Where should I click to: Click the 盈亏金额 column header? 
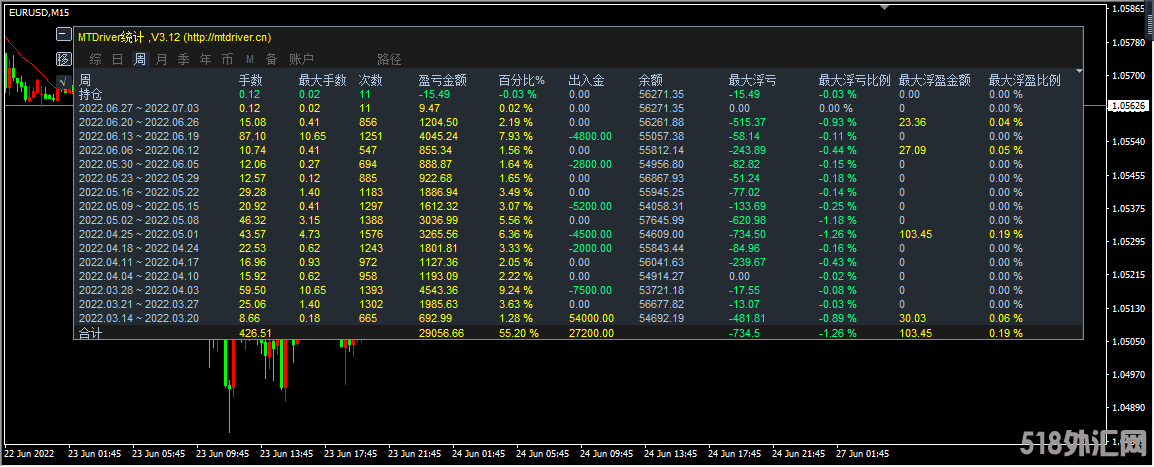442,81
